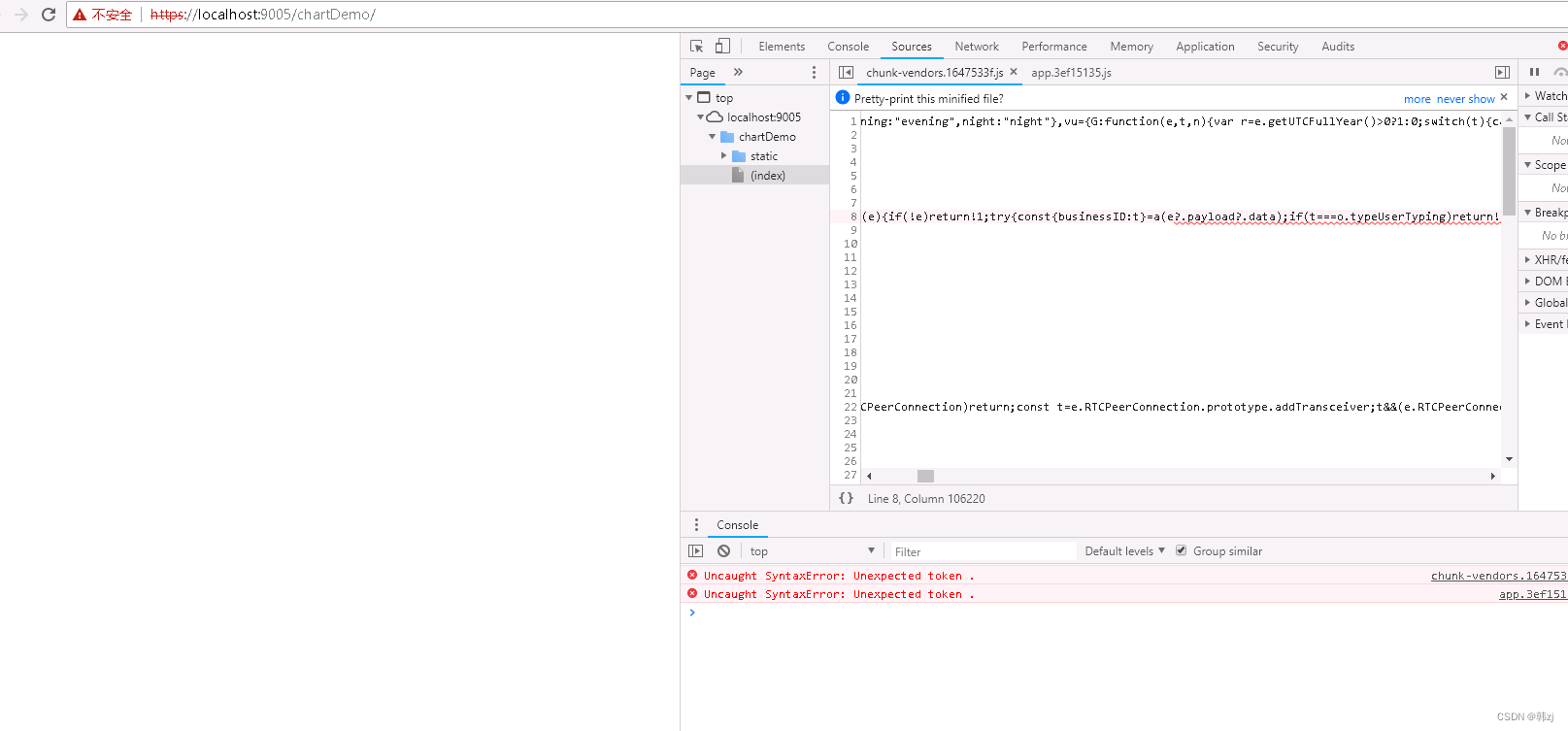1568x731 pixels.
Task: Show more navigator tabs chevron
Action: (x=738, y=72)
